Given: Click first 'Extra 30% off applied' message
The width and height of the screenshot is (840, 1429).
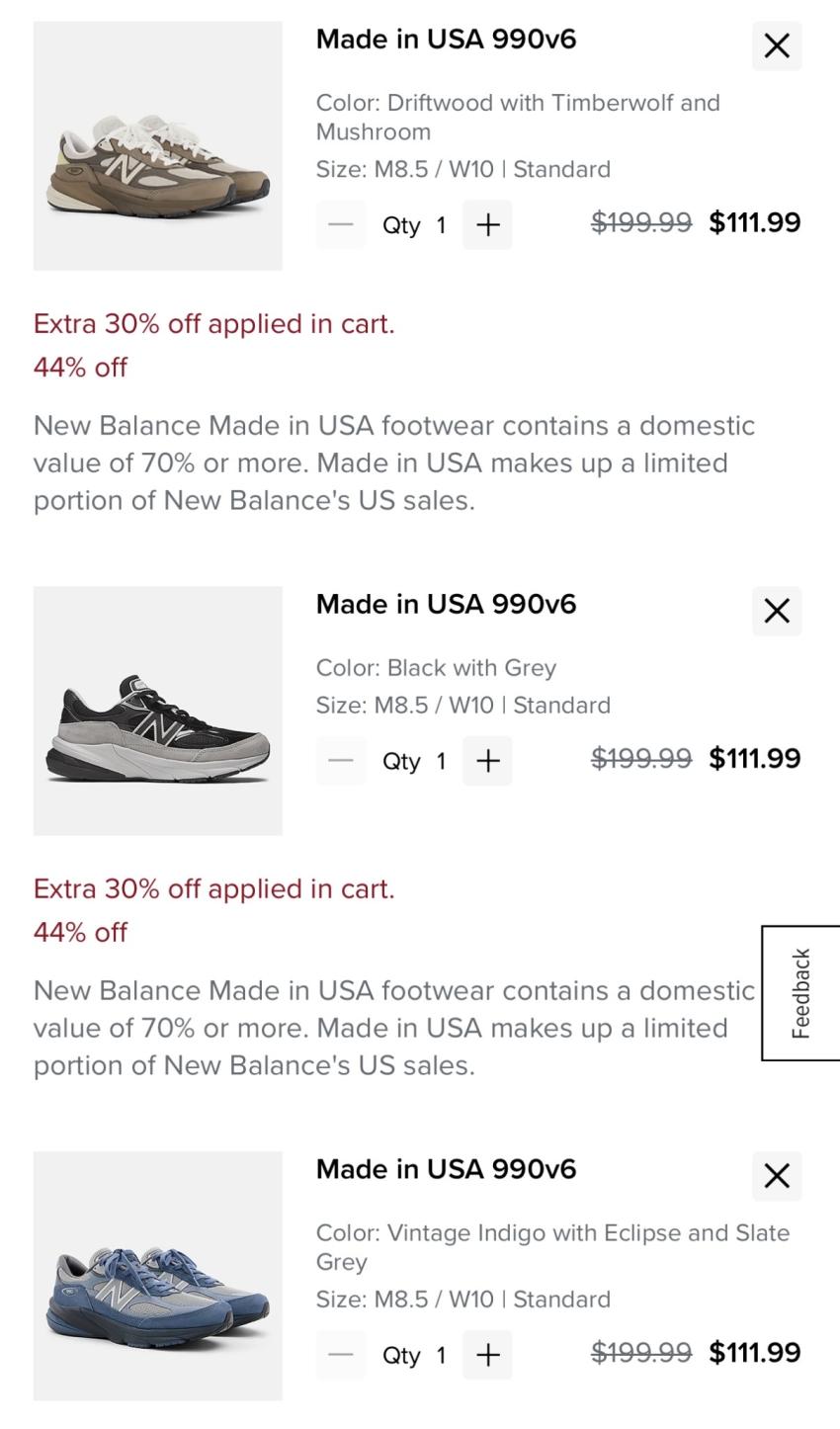Looking at the screenshot, I should pos(213,324).
